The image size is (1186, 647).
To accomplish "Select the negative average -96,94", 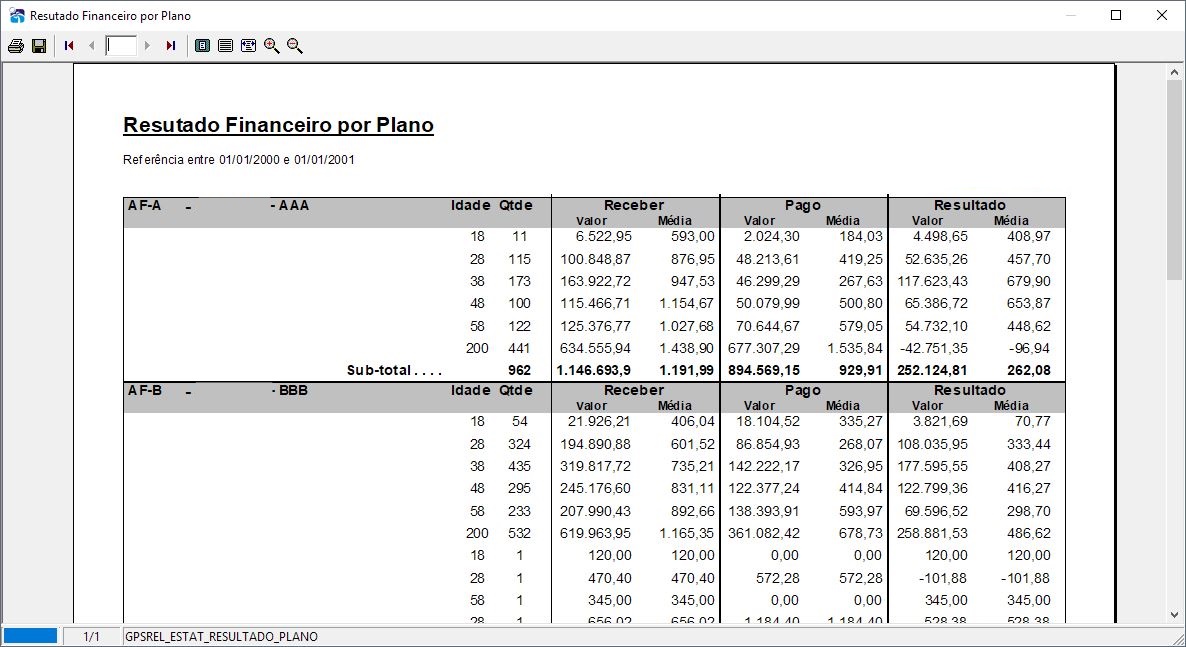I will [1029, 349].
